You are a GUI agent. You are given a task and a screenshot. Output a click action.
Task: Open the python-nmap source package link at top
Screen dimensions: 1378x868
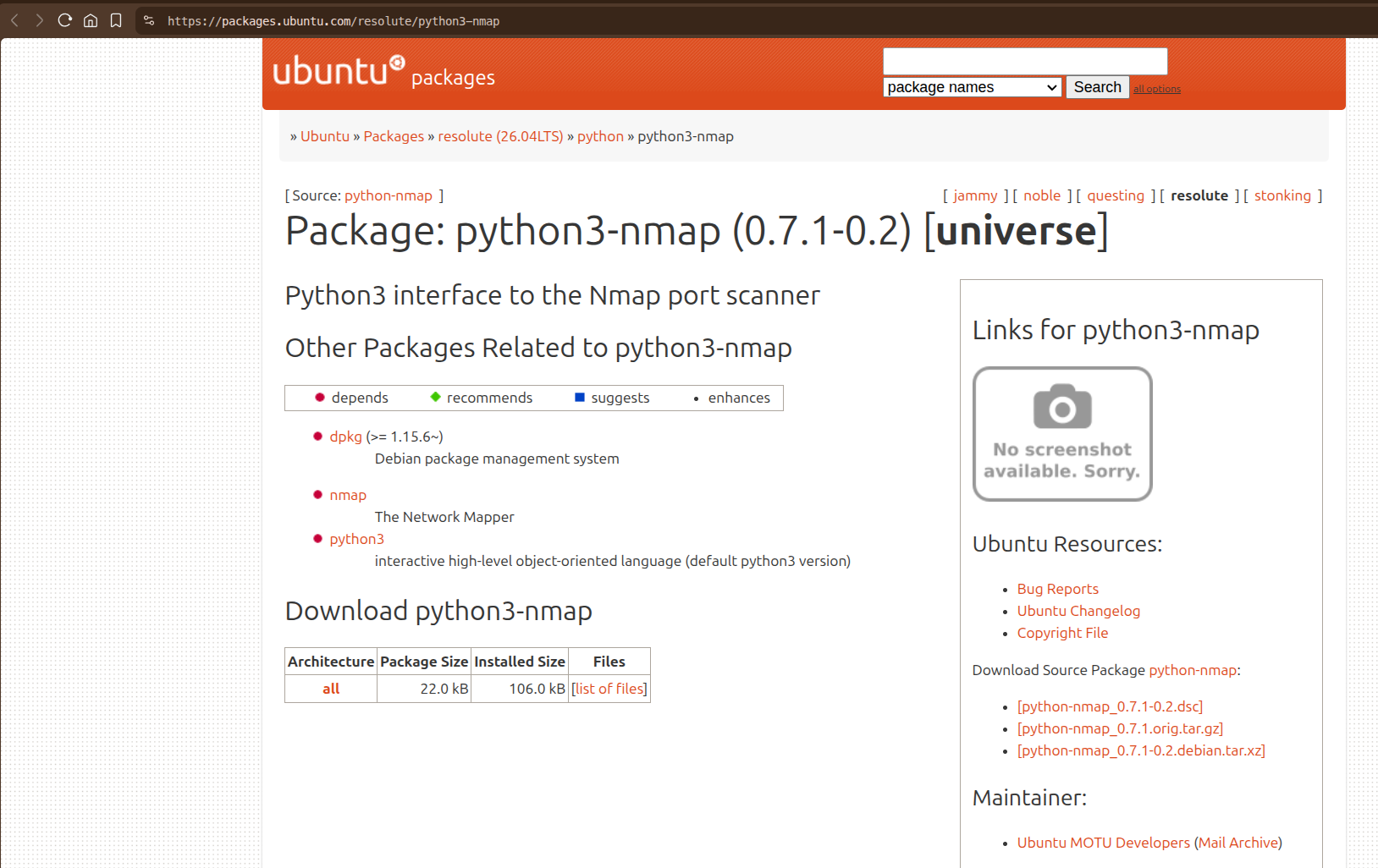(388, 195)
